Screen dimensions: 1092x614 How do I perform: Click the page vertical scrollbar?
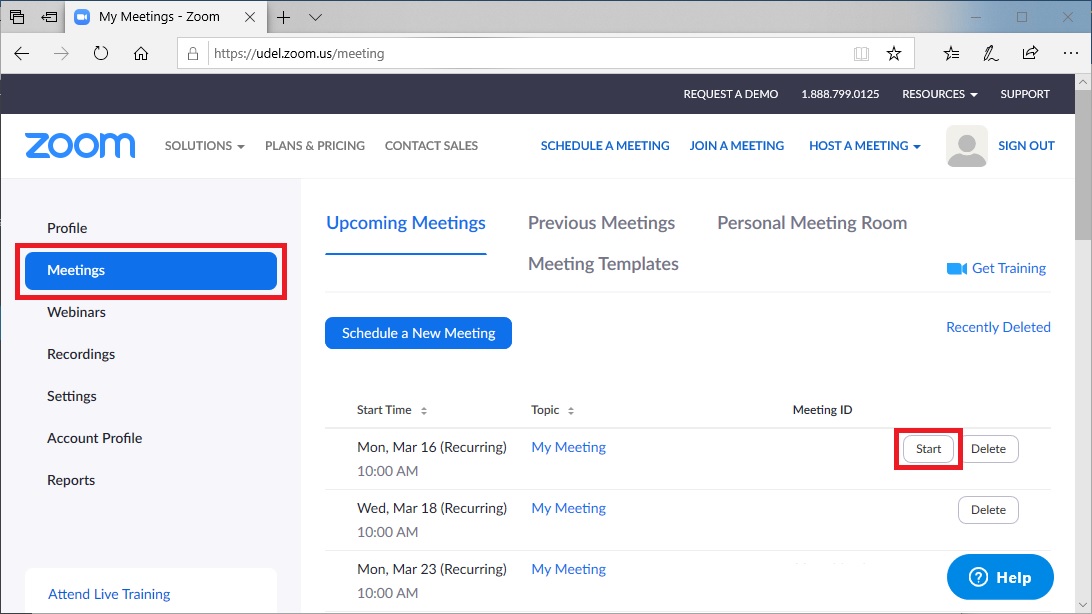point(1083,164)
